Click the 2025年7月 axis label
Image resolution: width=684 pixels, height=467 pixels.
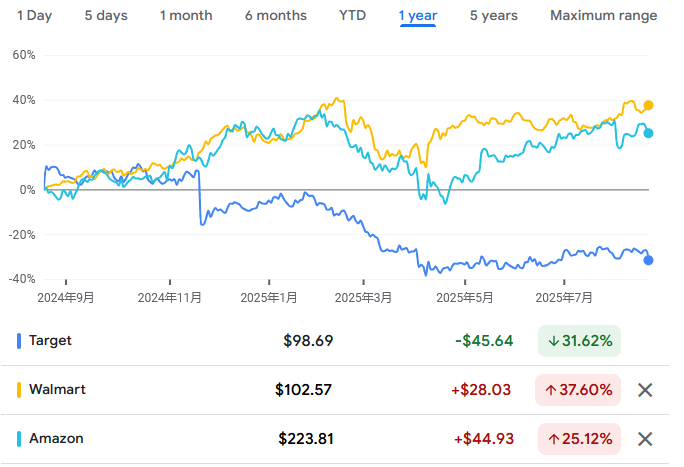(x=564, y=298)
